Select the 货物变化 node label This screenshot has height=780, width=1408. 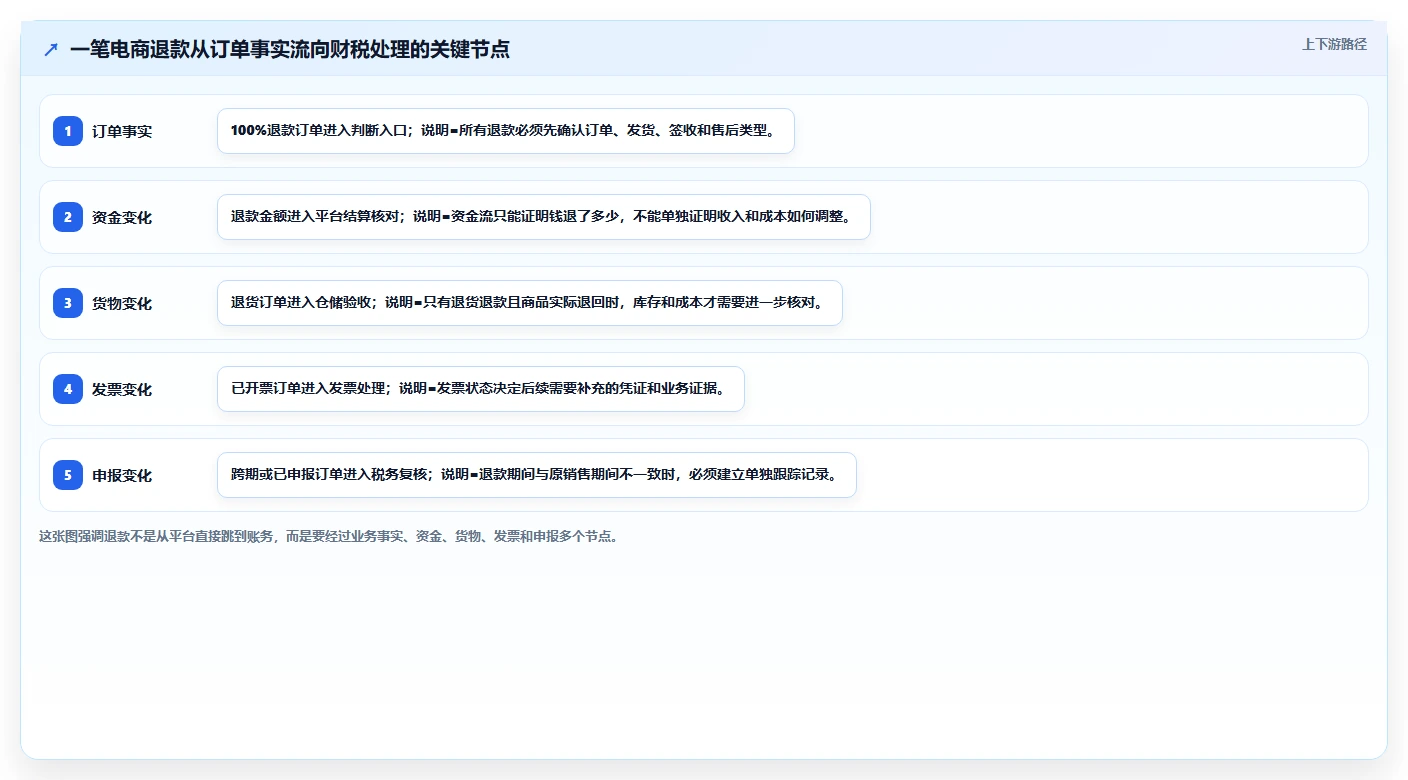click(x=122, y=303)
